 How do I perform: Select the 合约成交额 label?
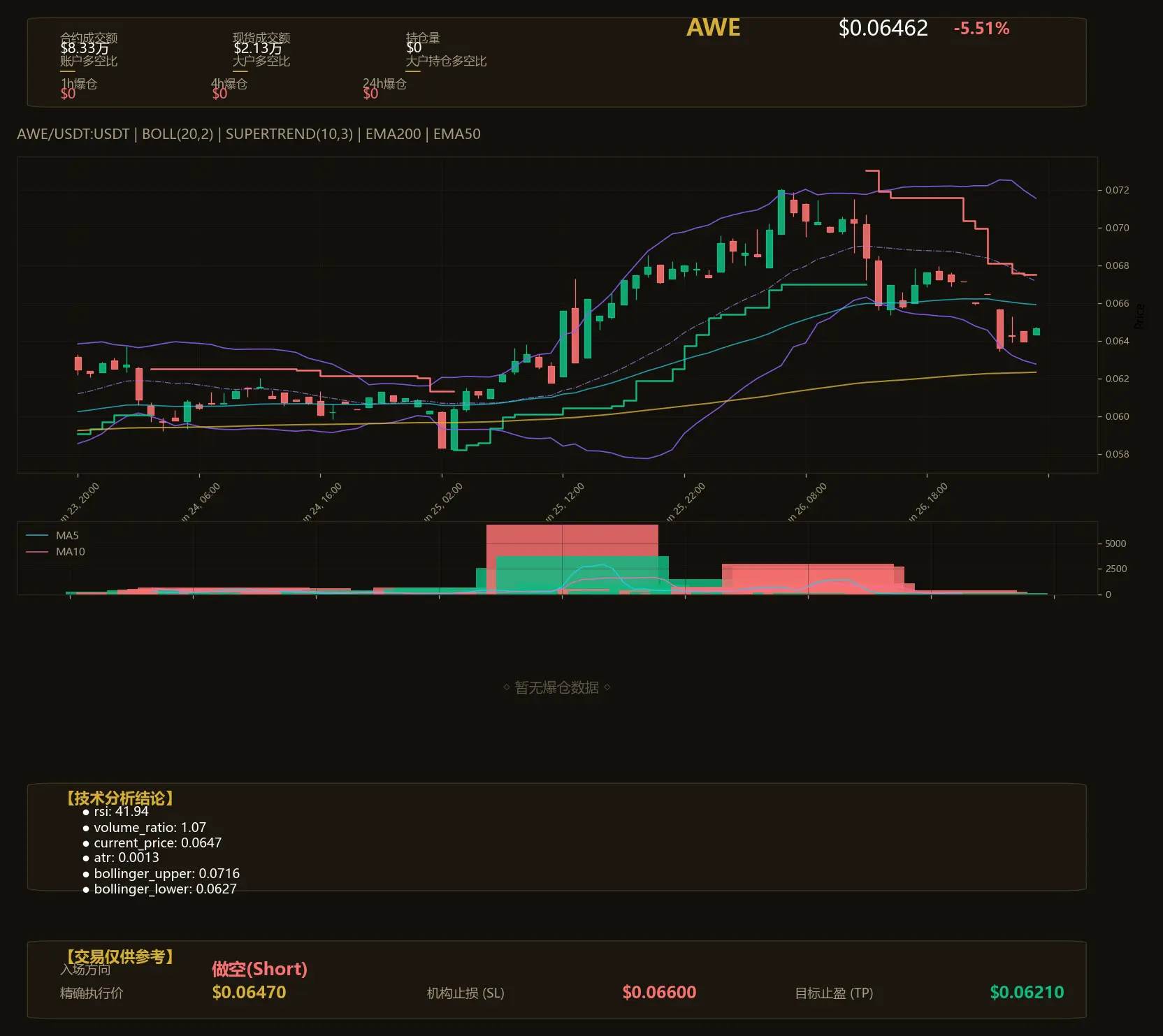89,38
